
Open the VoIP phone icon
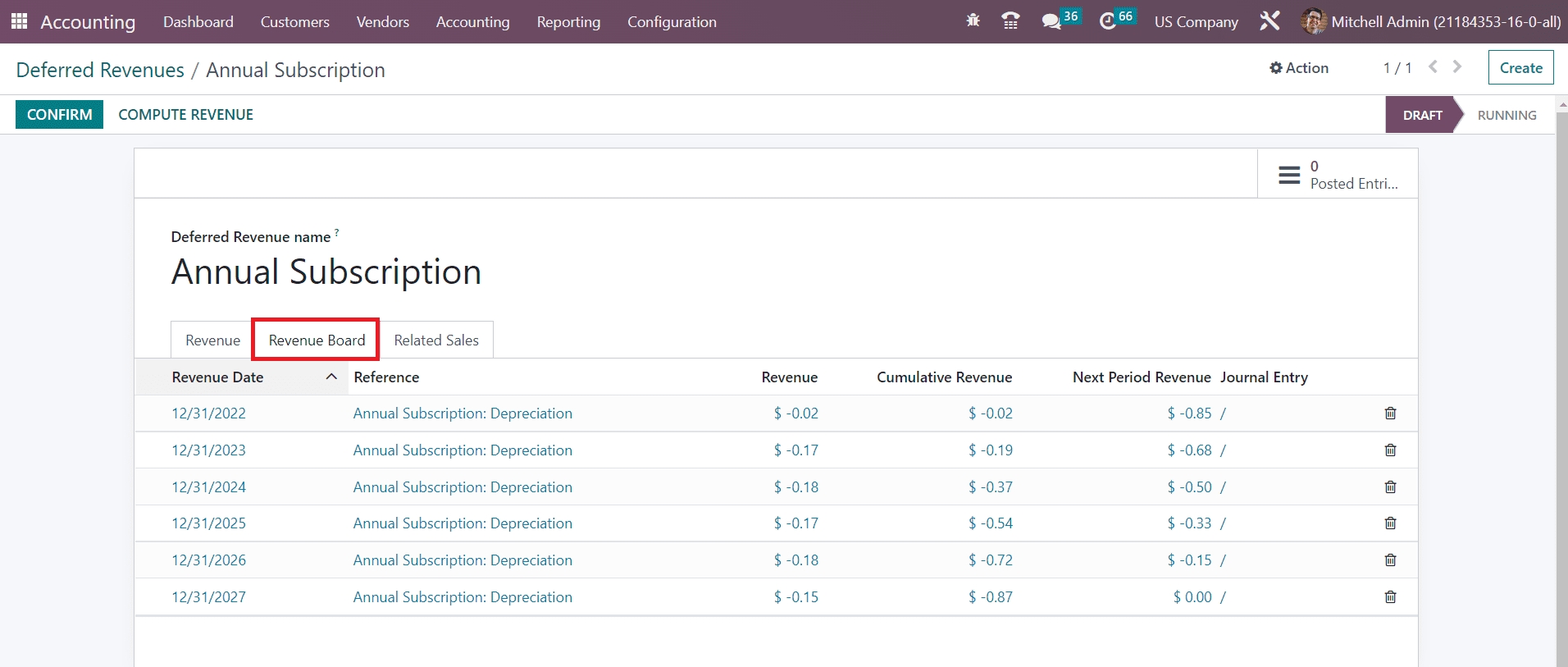click(1010, 21)
